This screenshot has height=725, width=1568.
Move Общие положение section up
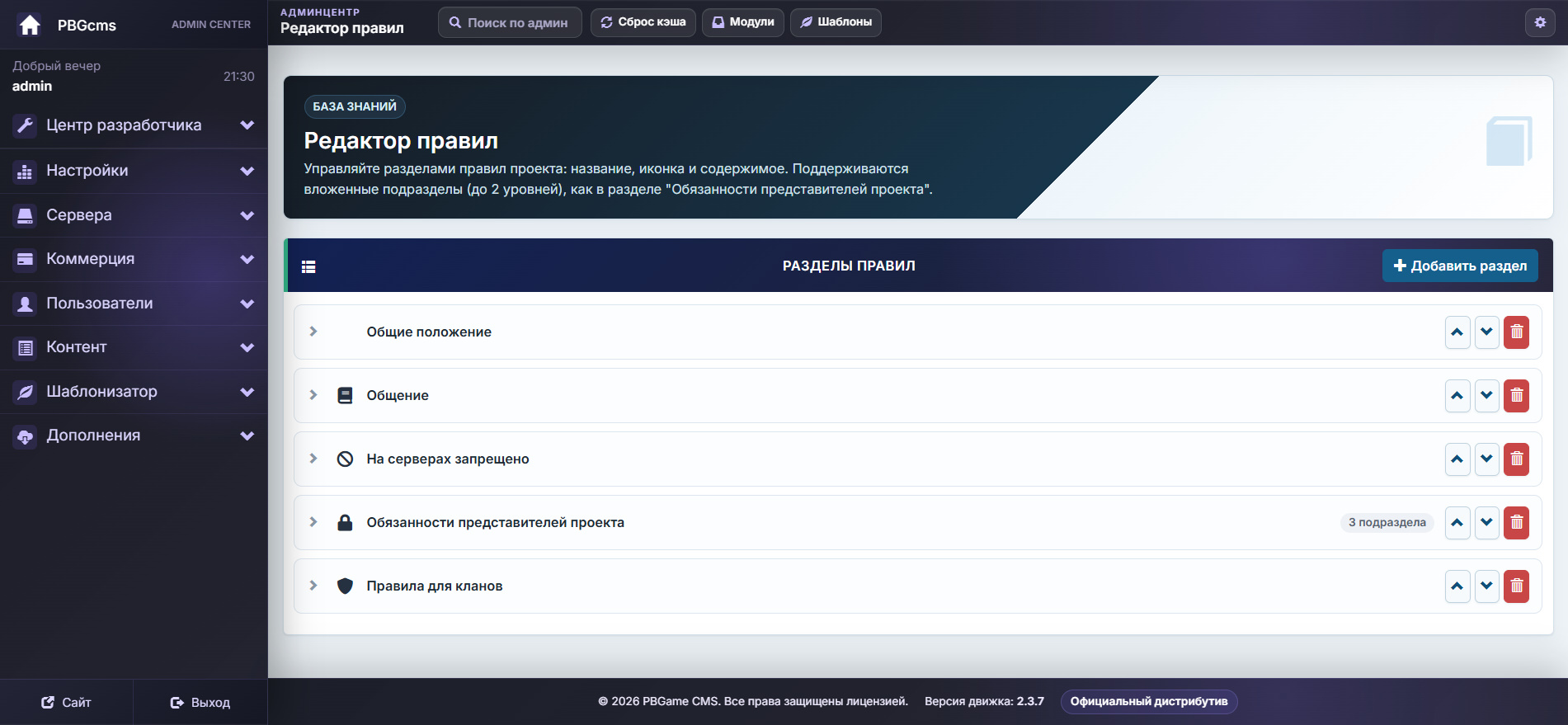coord(1457,332)
